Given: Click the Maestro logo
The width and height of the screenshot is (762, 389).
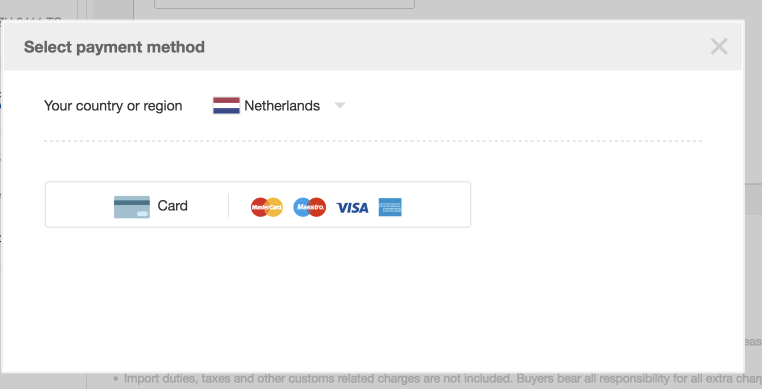Looking at the screenshot, I should click(x=310, y=207).
